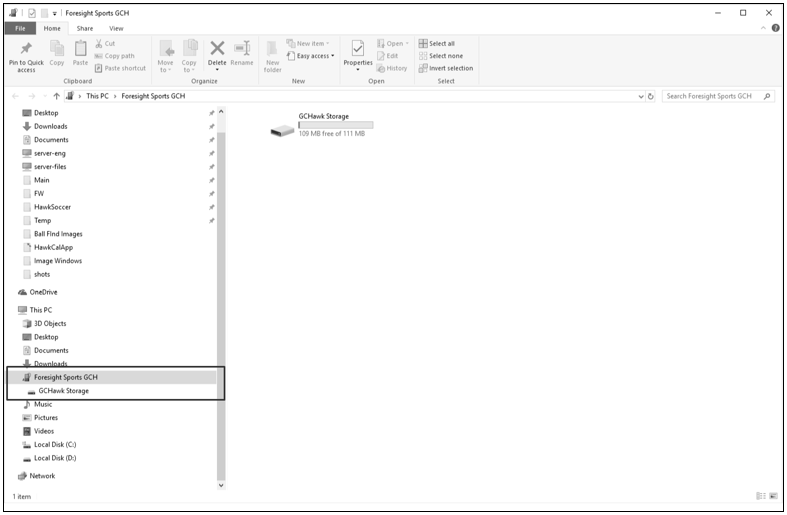
Task: Refresh the current folder view
Action: [652, 96]
